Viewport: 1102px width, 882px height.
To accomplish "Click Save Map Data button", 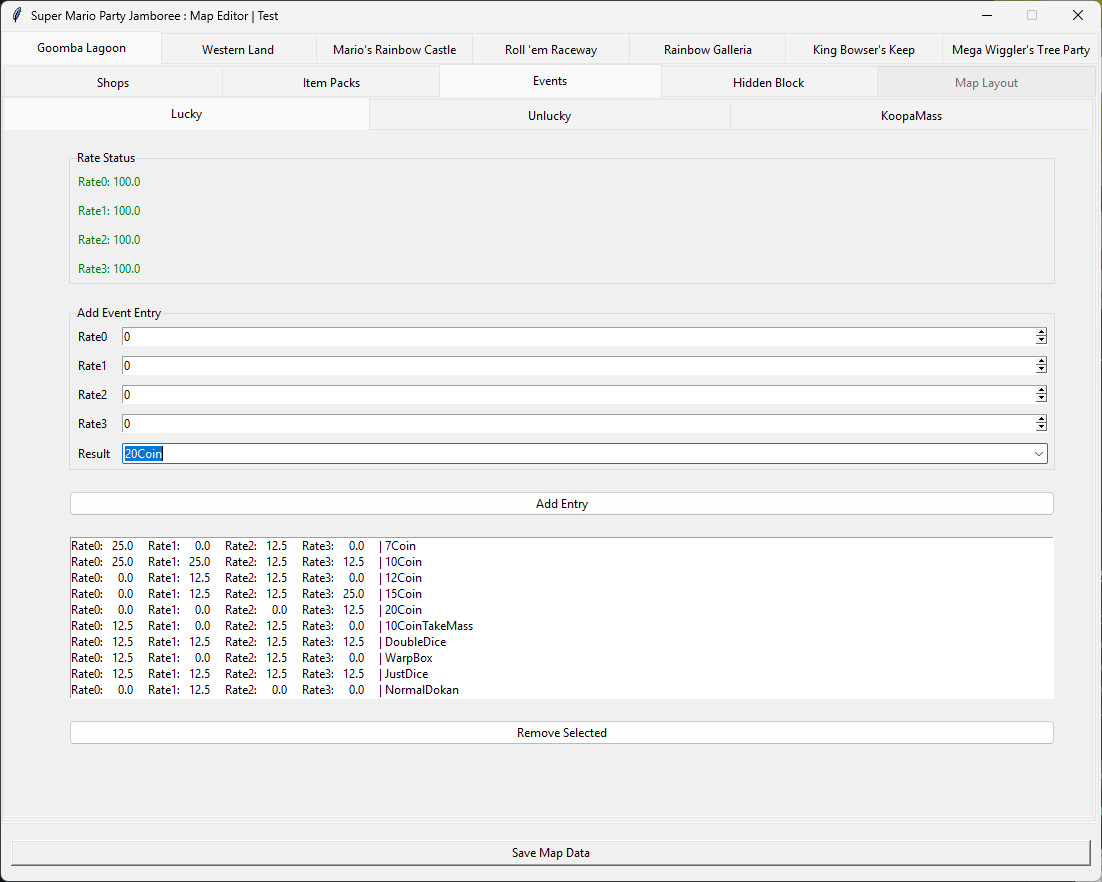I will (550, 853).
